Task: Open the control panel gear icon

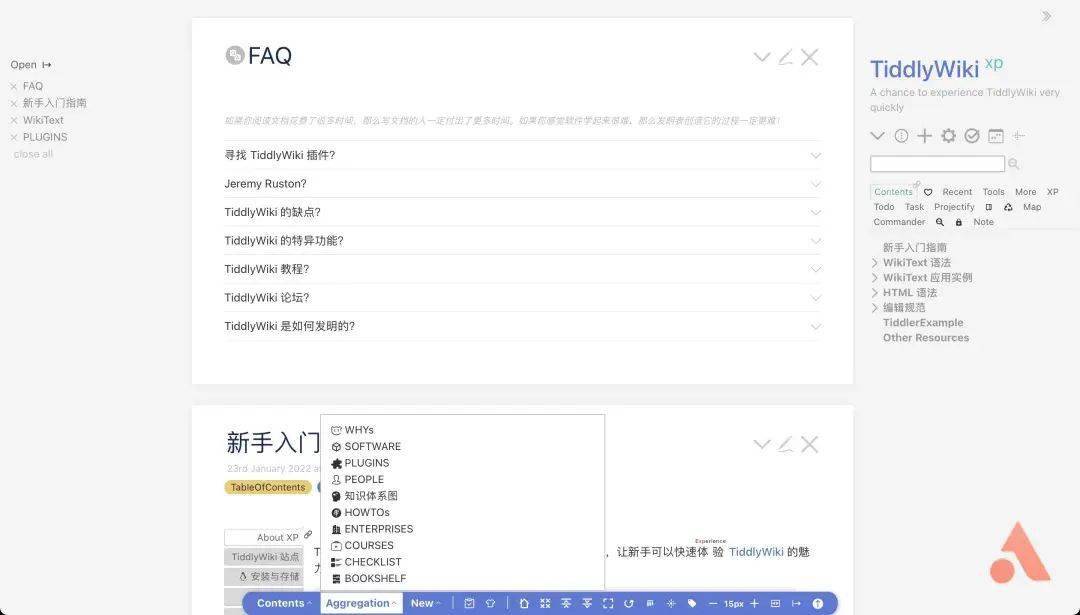Action: point(948,135)
